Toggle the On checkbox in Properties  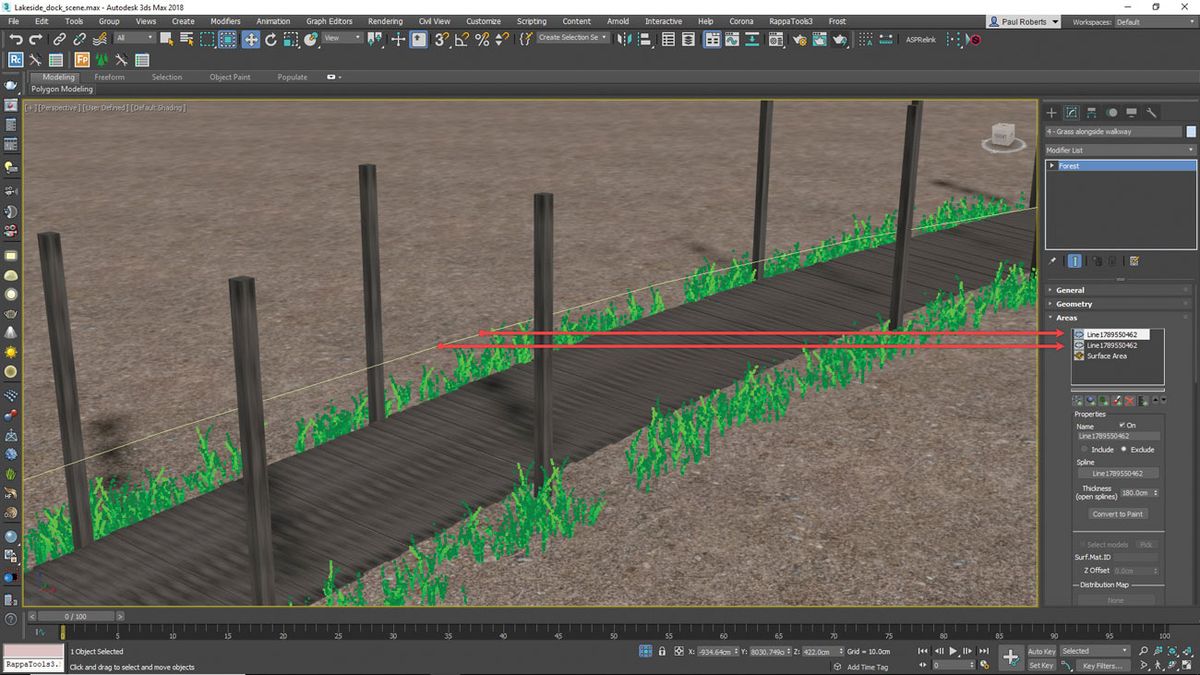click(1123, 424)
